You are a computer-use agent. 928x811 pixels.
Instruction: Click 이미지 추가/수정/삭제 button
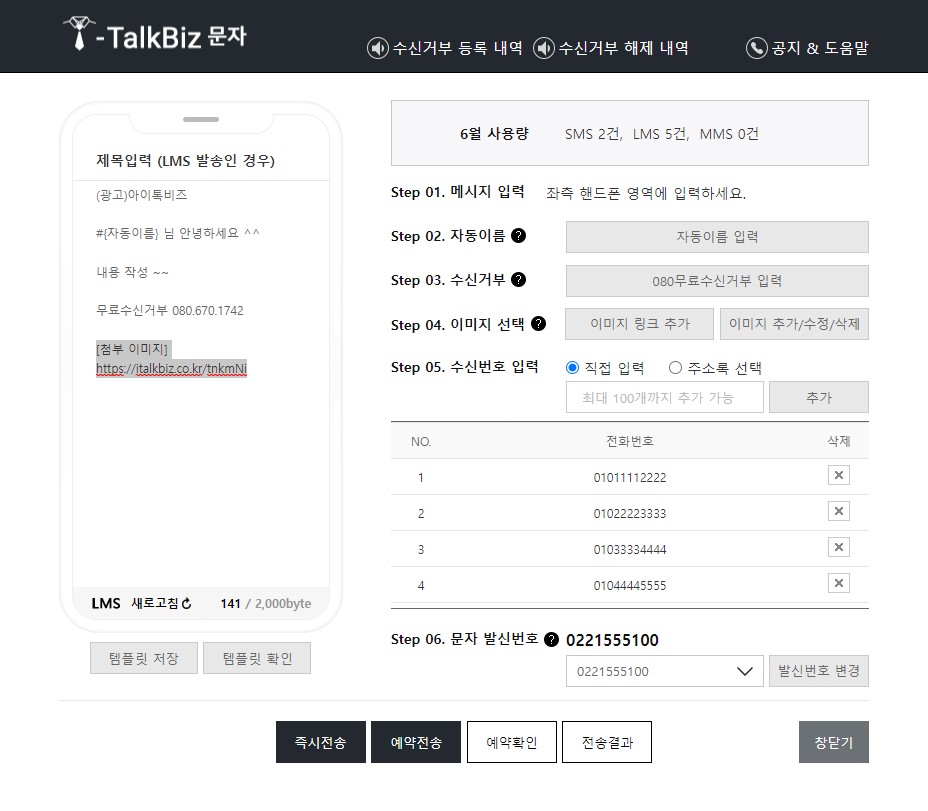(x=794, y=324)
